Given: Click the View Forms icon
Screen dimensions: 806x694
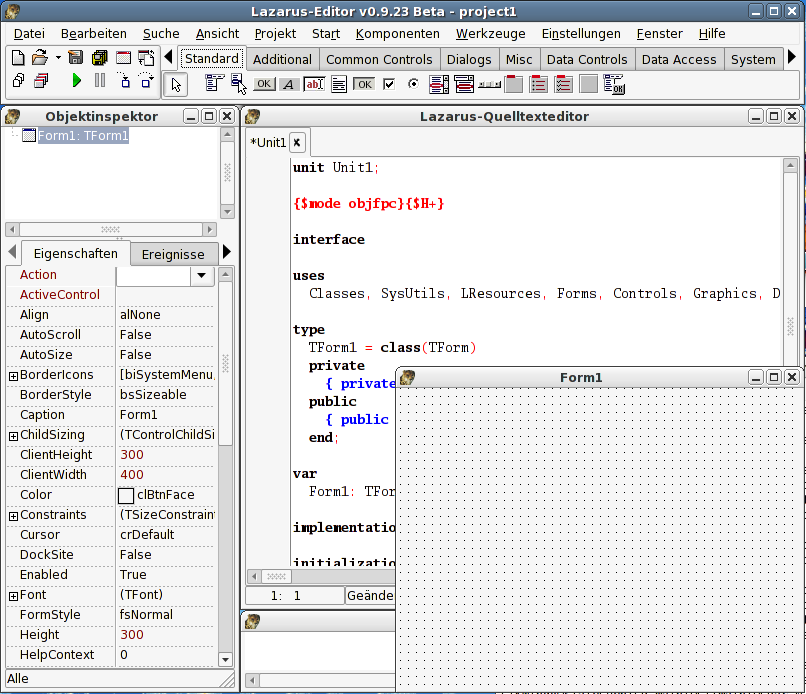Looking at the screenshot, I should pos(41,81).
